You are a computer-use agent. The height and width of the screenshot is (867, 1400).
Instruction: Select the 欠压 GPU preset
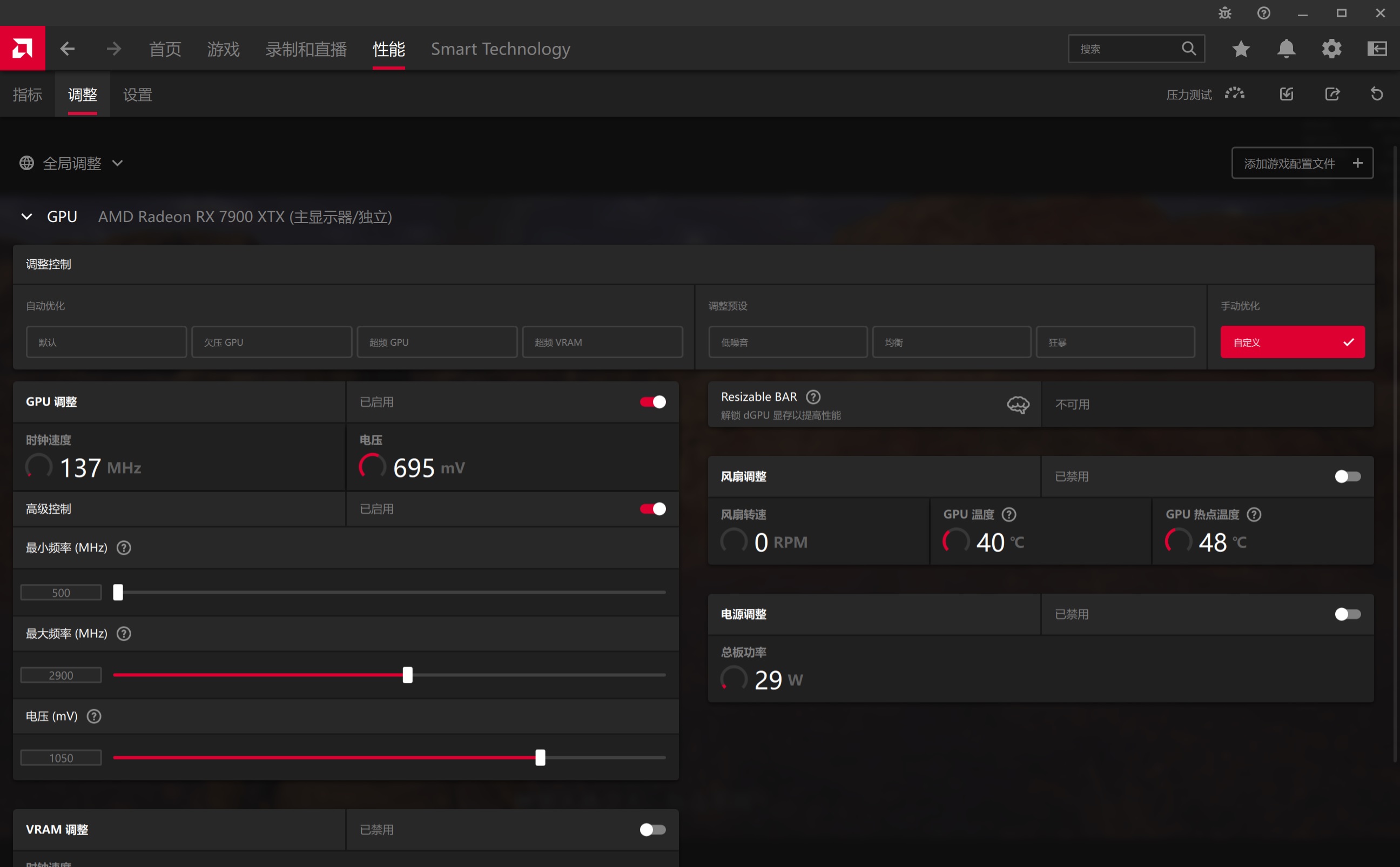pos(272,342)
